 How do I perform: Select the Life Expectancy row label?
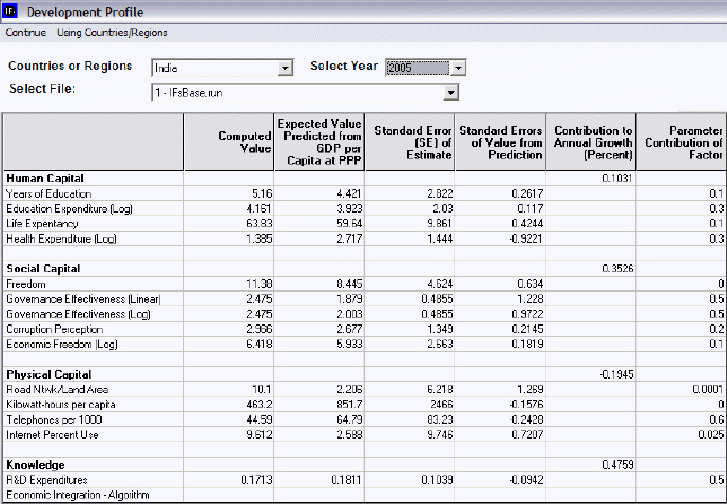tap(42, 224)
